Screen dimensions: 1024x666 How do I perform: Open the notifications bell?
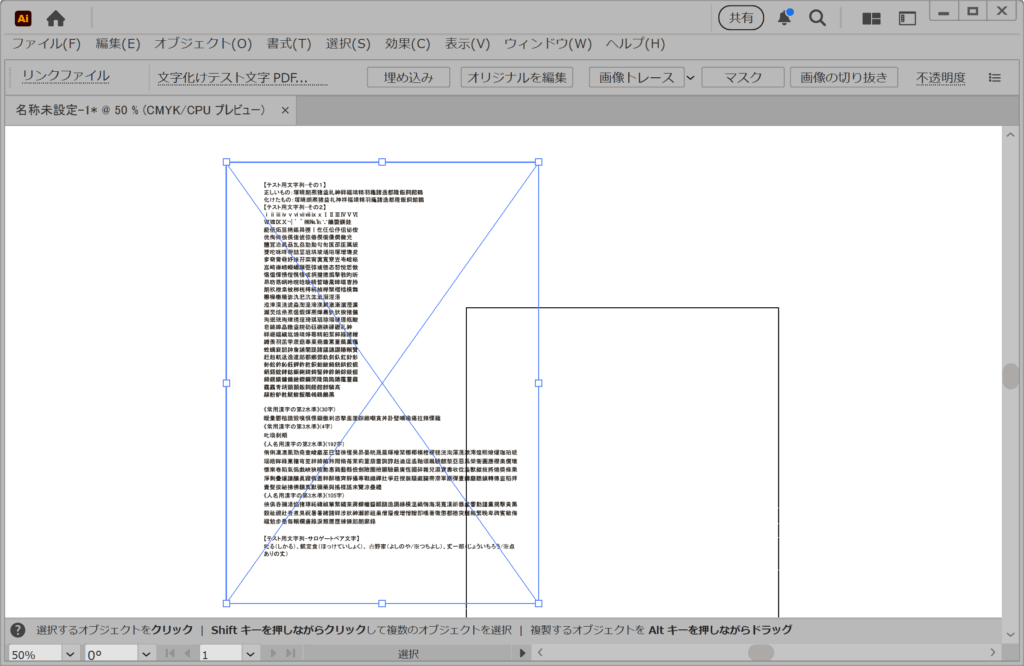pos(785,18)
